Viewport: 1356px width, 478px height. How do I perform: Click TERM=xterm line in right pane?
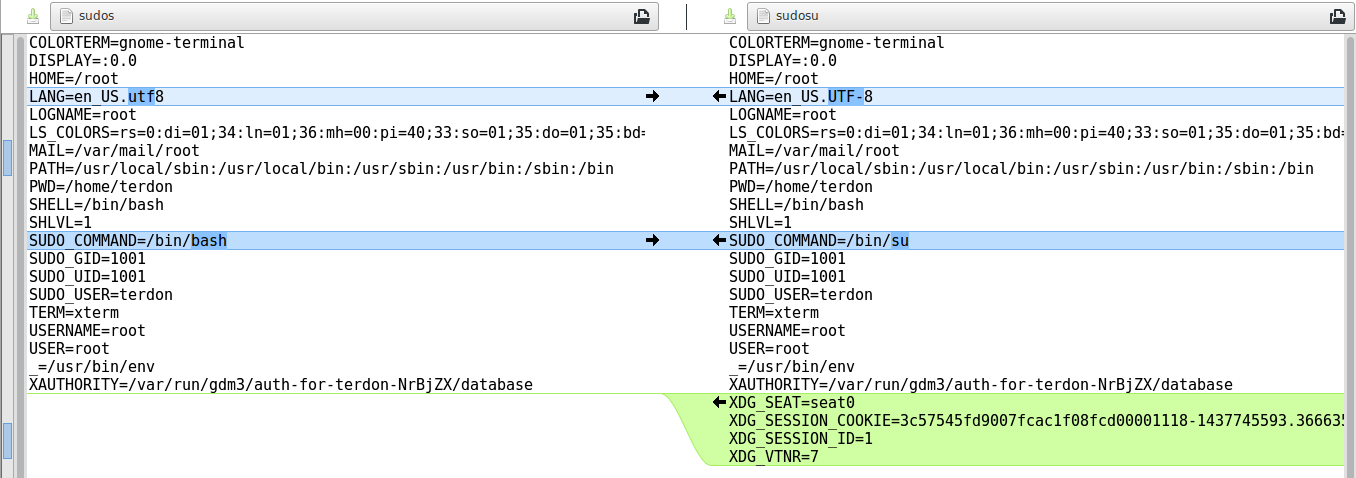774,313
